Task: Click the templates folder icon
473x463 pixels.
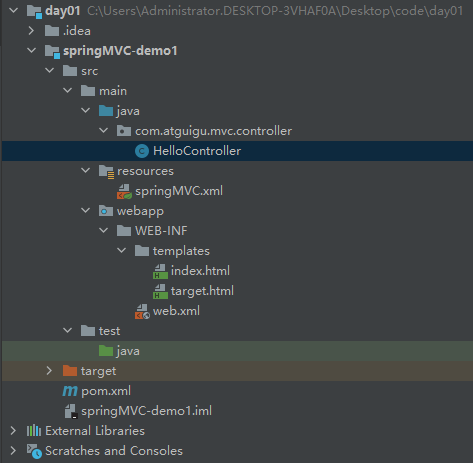Action: [x=142, y=251]
